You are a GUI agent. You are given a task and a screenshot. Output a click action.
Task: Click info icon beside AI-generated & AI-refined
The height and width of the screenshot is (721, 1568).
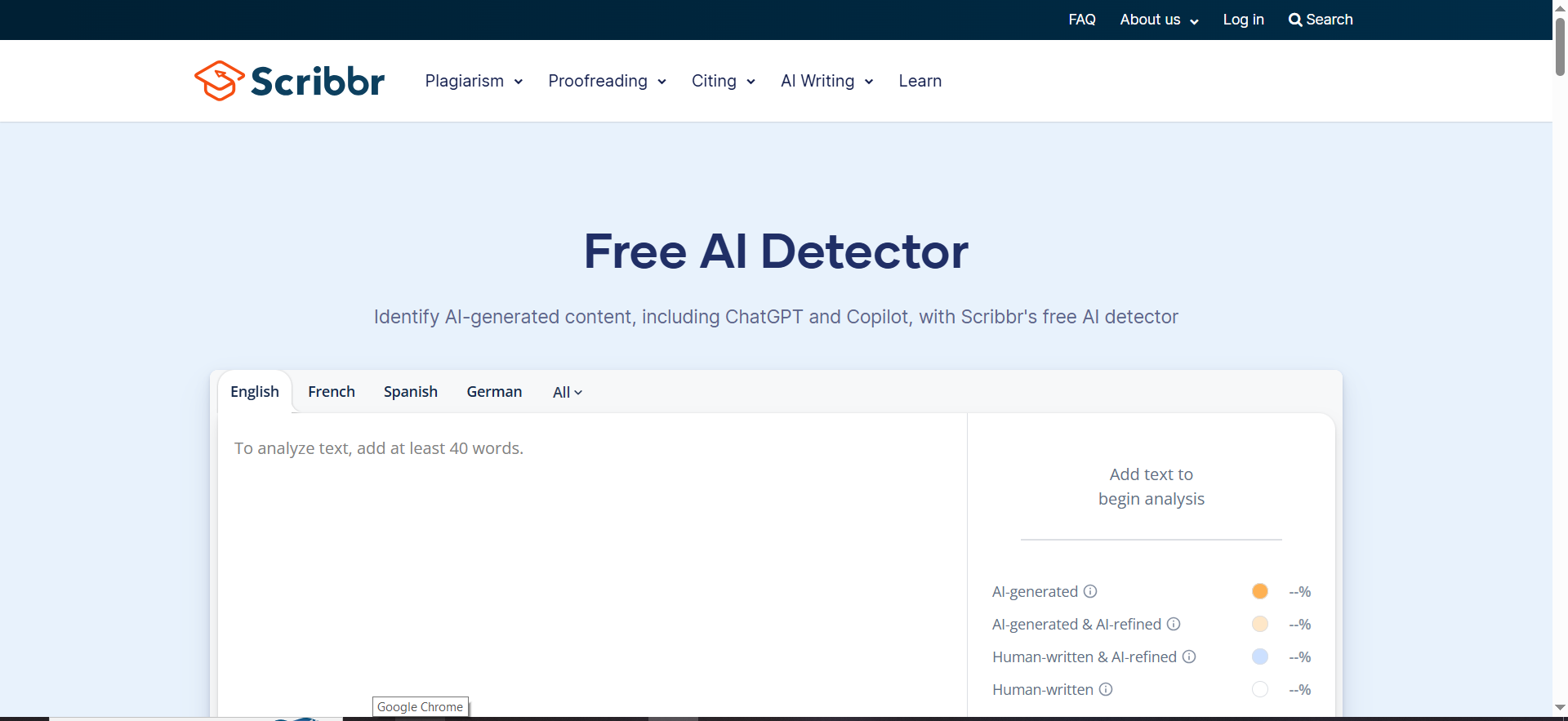tap(1174, 624)
